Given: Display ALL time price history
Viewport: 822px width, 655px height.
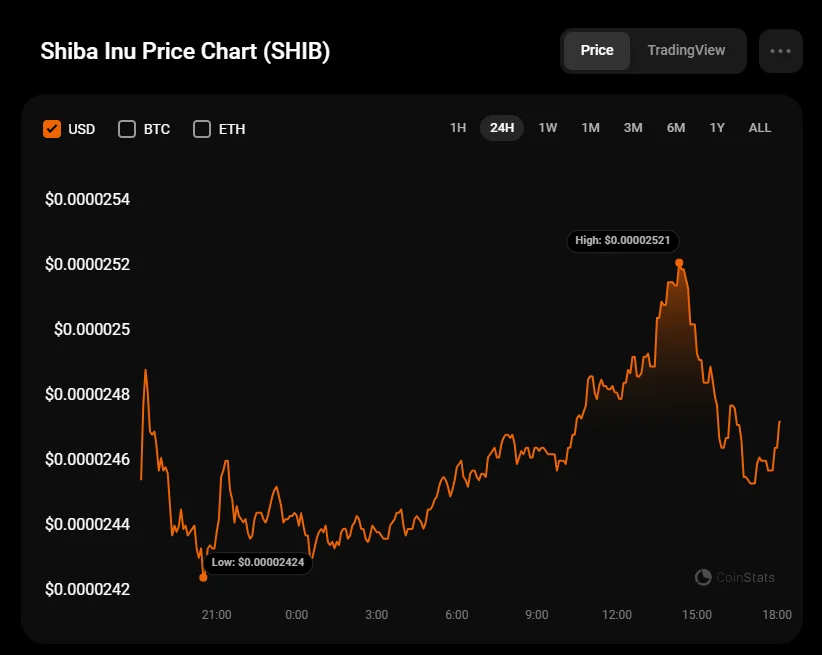Looking at the screenshot, I should click(760, 128).
